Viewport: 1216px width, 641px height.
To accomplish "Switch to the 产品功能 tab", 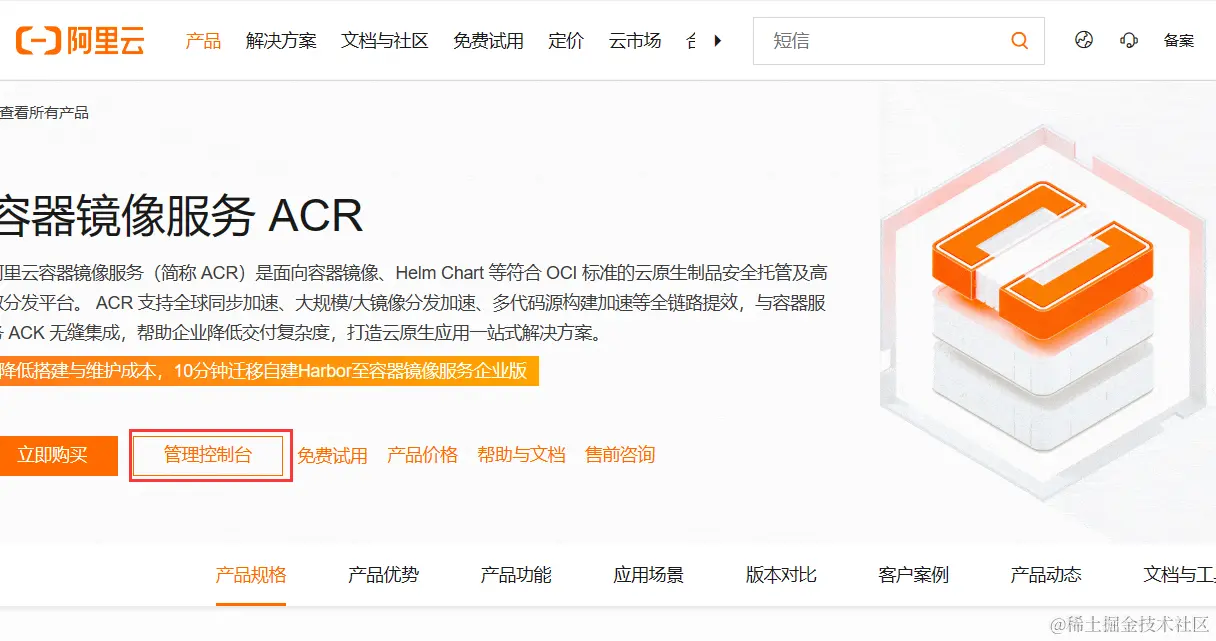I will 516,575.
